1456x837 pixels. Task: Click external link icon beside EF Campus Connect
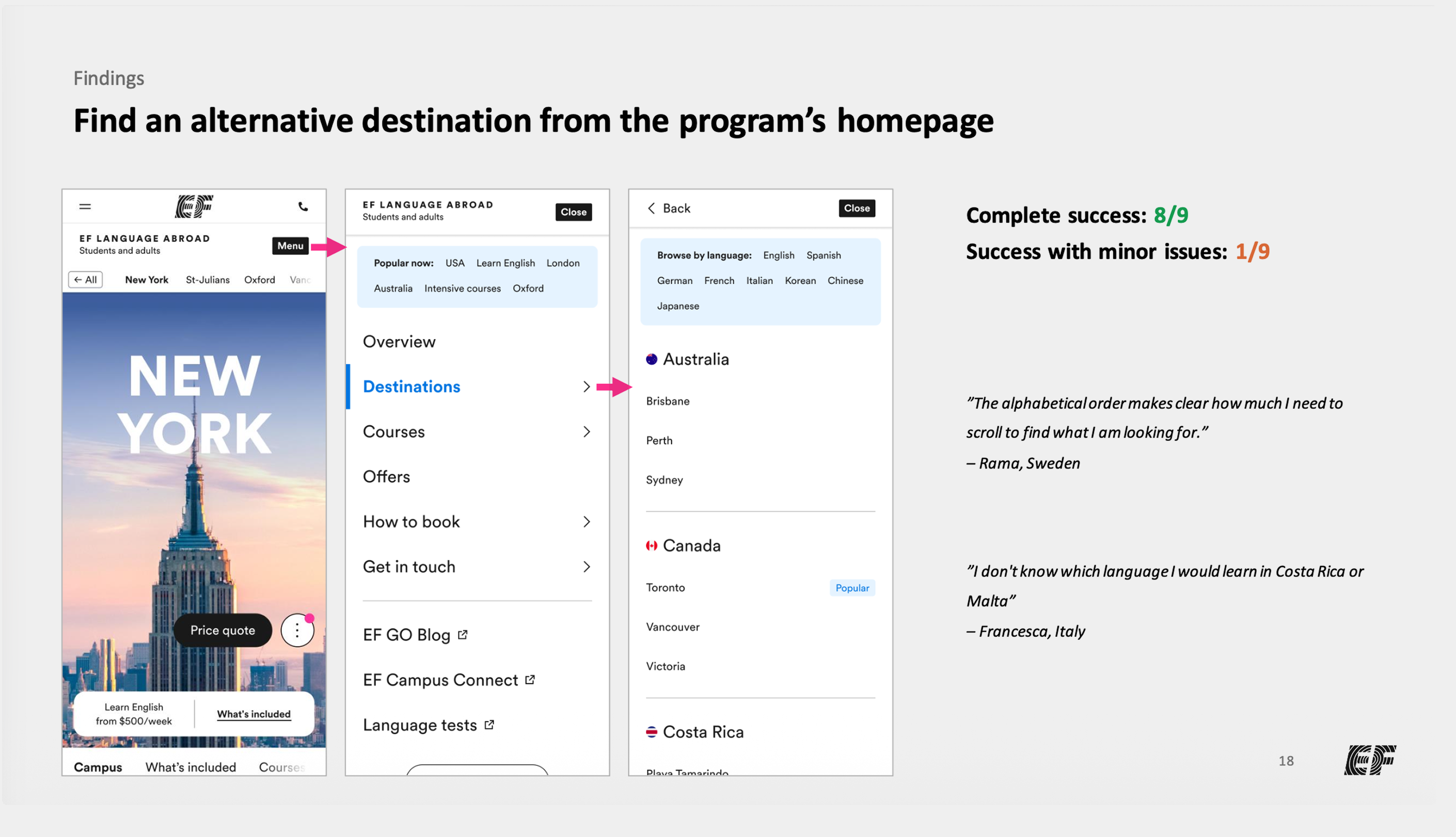click(x=530, y=680)
